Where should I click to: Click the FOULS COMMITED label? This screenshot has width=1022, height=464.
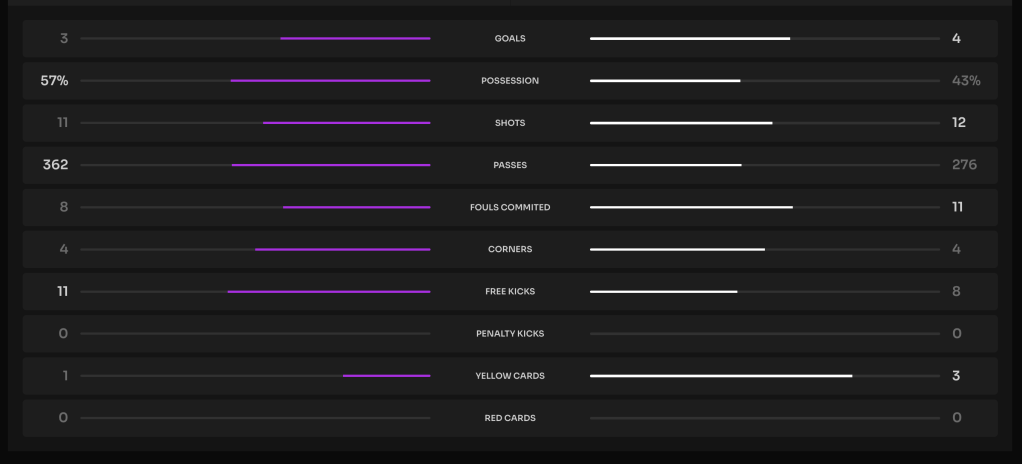(510, 207)
